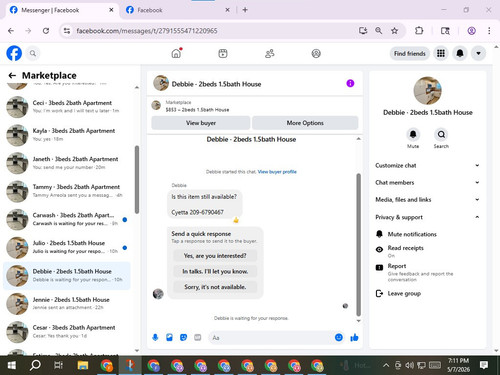Viewport: 500px width, 375px height.
Task: Click the message input field
Action: click(x=272, y=338)
